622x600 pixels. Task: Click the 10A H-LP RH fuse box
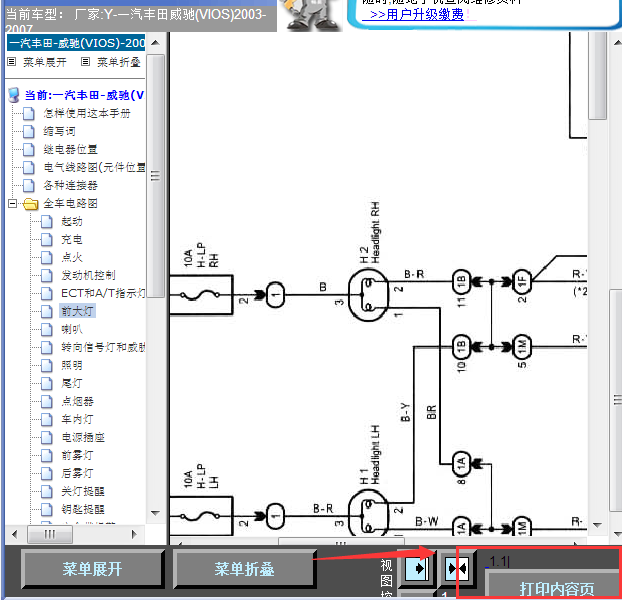(x=201, y=295)
